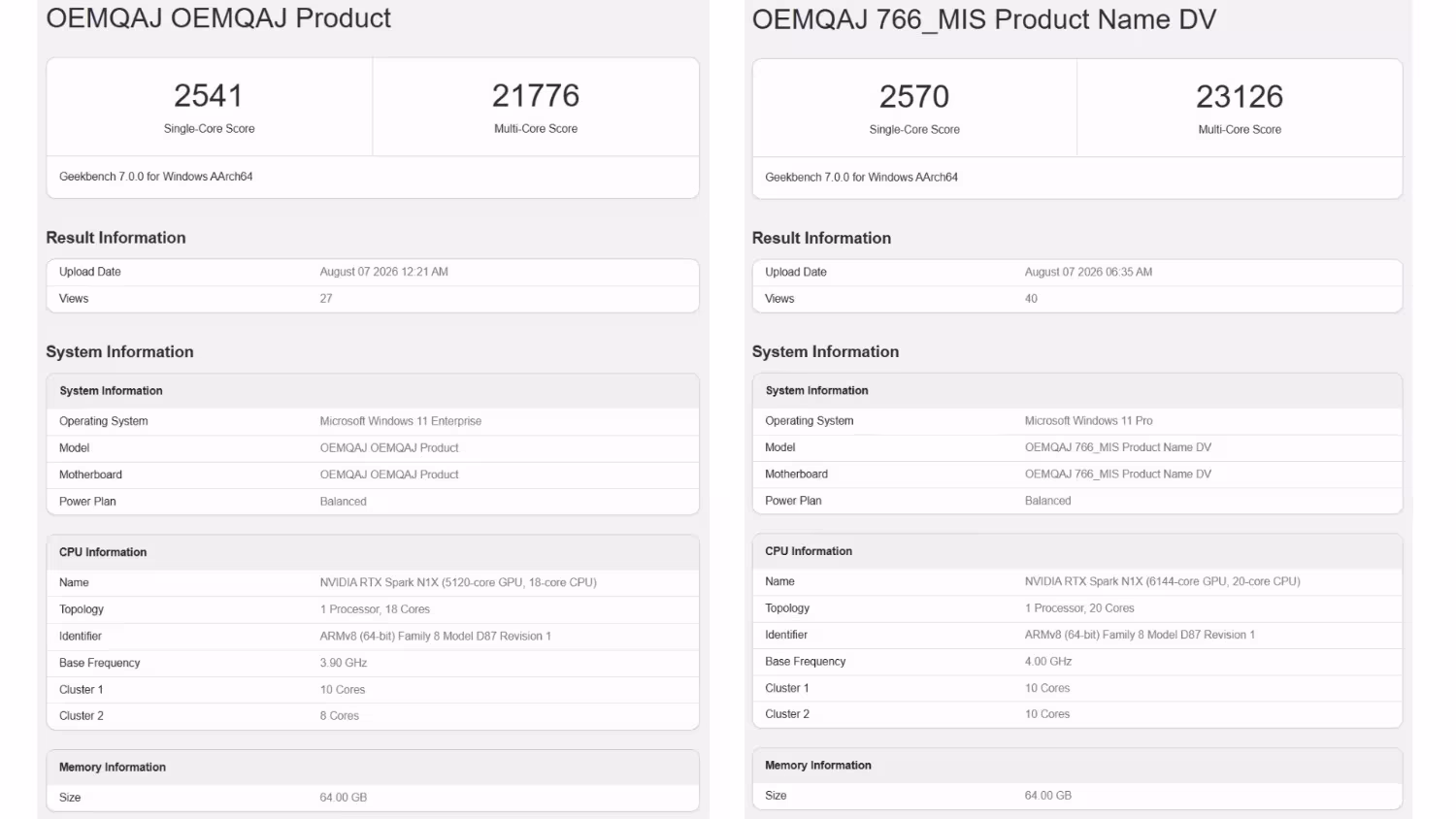Click the single-core score value 2541
Image resolution: width=1456 pixels, height=819 pixels.
coord(209,95)
